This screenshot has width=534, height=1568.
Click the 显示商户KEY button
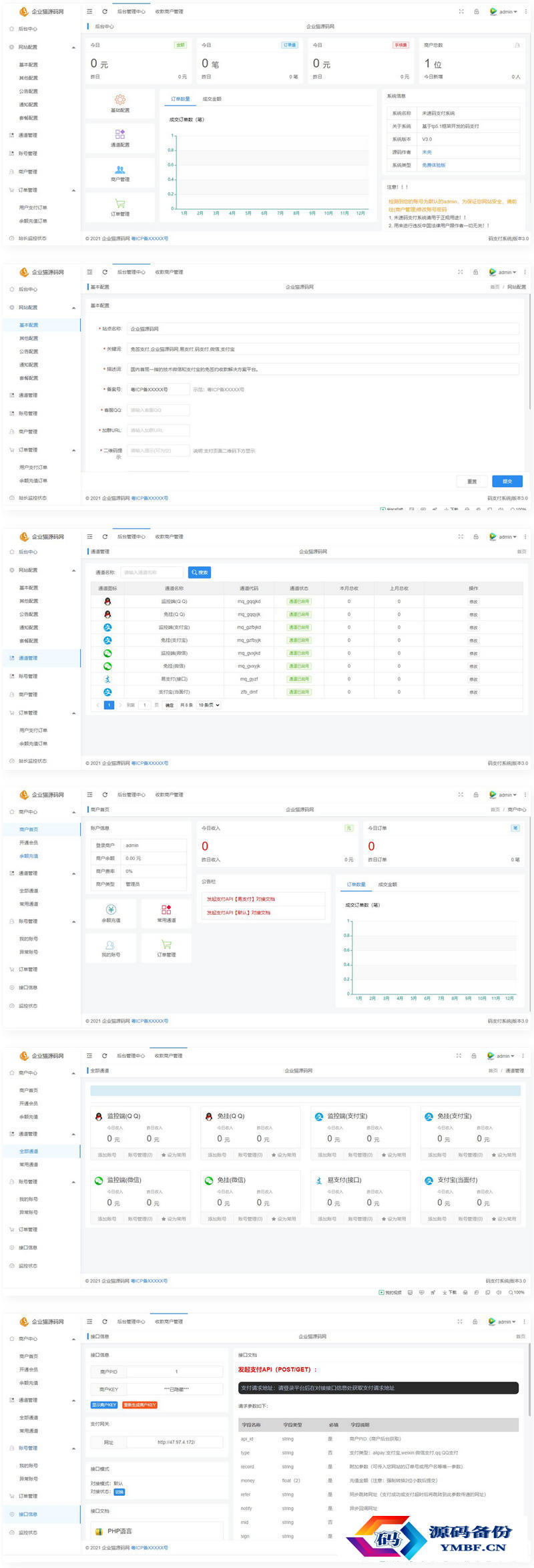coord(105,1404)
